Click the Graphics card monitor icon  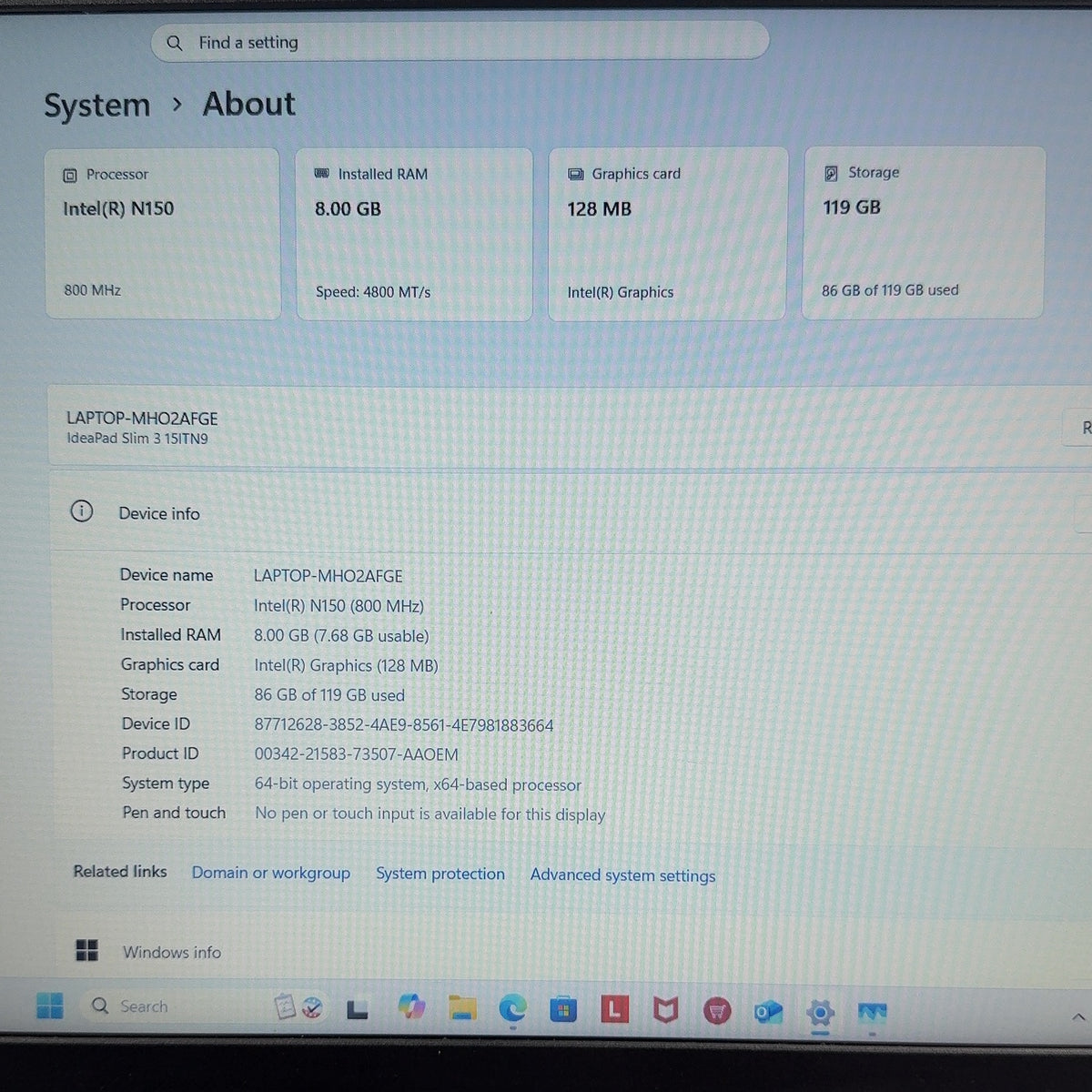point(575,174)
